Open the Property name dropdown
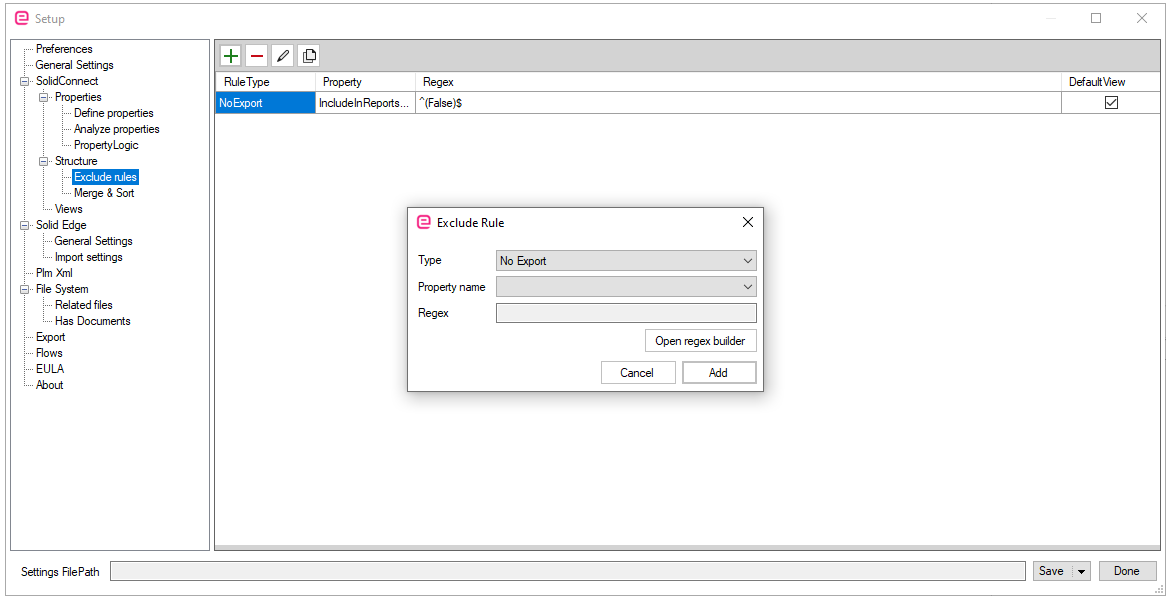This screenshot has width=1171, height=601. 626,287
